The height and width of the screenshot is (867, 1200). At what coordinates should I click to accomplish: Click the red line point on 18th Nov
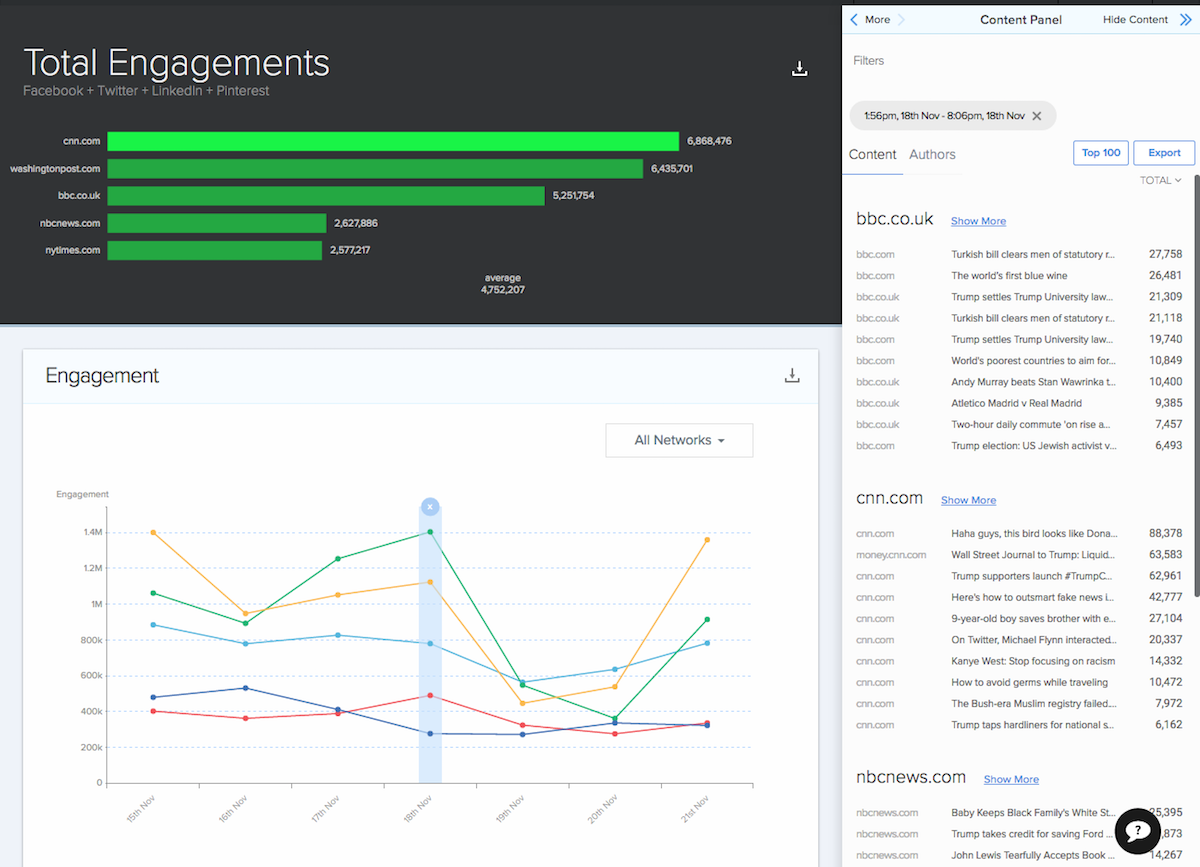[x=430, y=695]
